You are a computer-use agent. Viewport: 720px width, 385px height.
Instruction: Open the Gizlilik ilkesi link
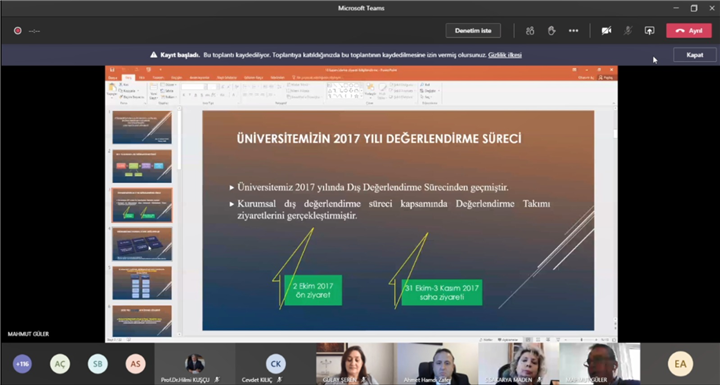tap(505, 55)
